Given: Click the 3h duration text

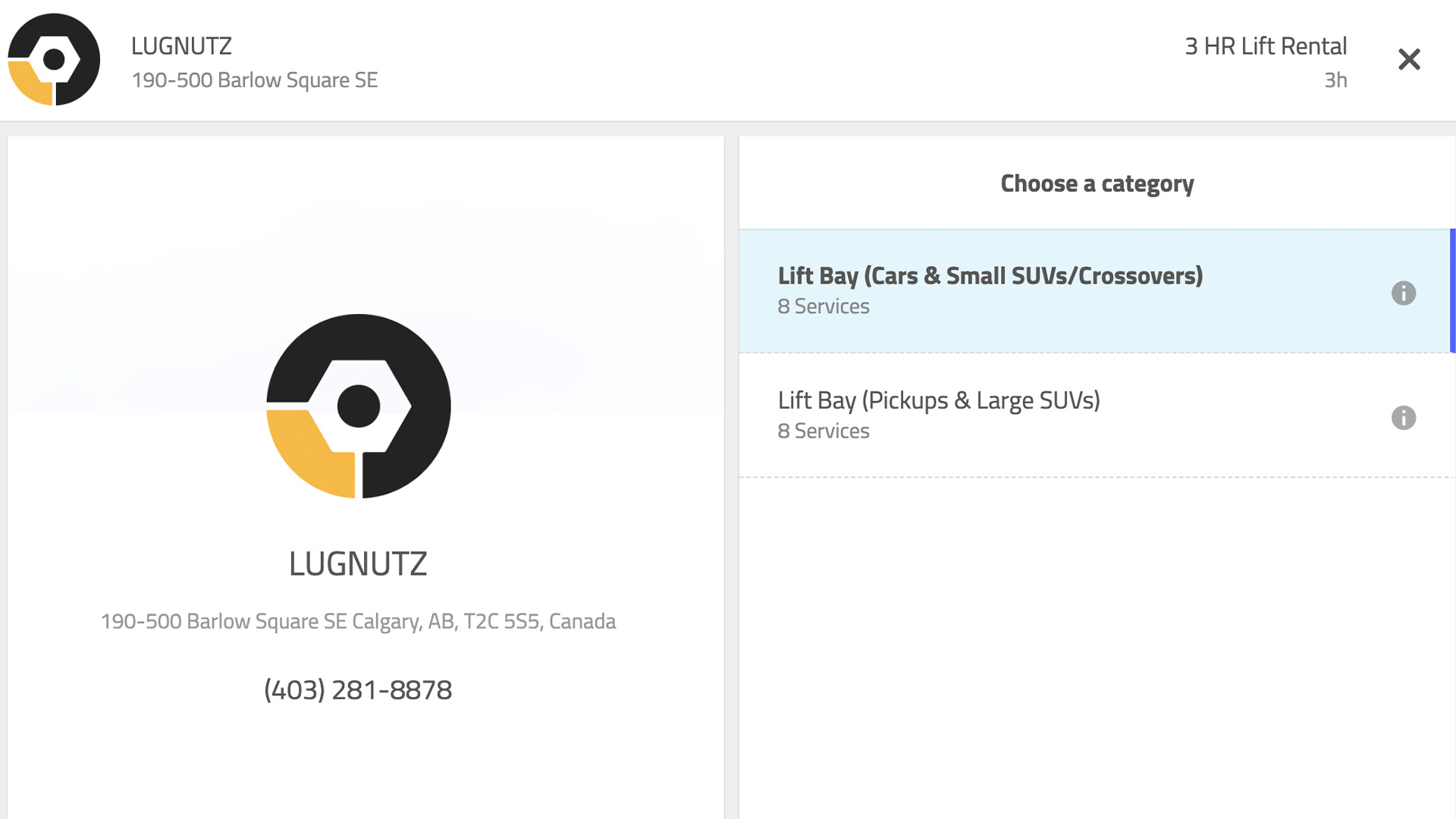Looking at the screenshot, I should click(x=1335, y=80).
